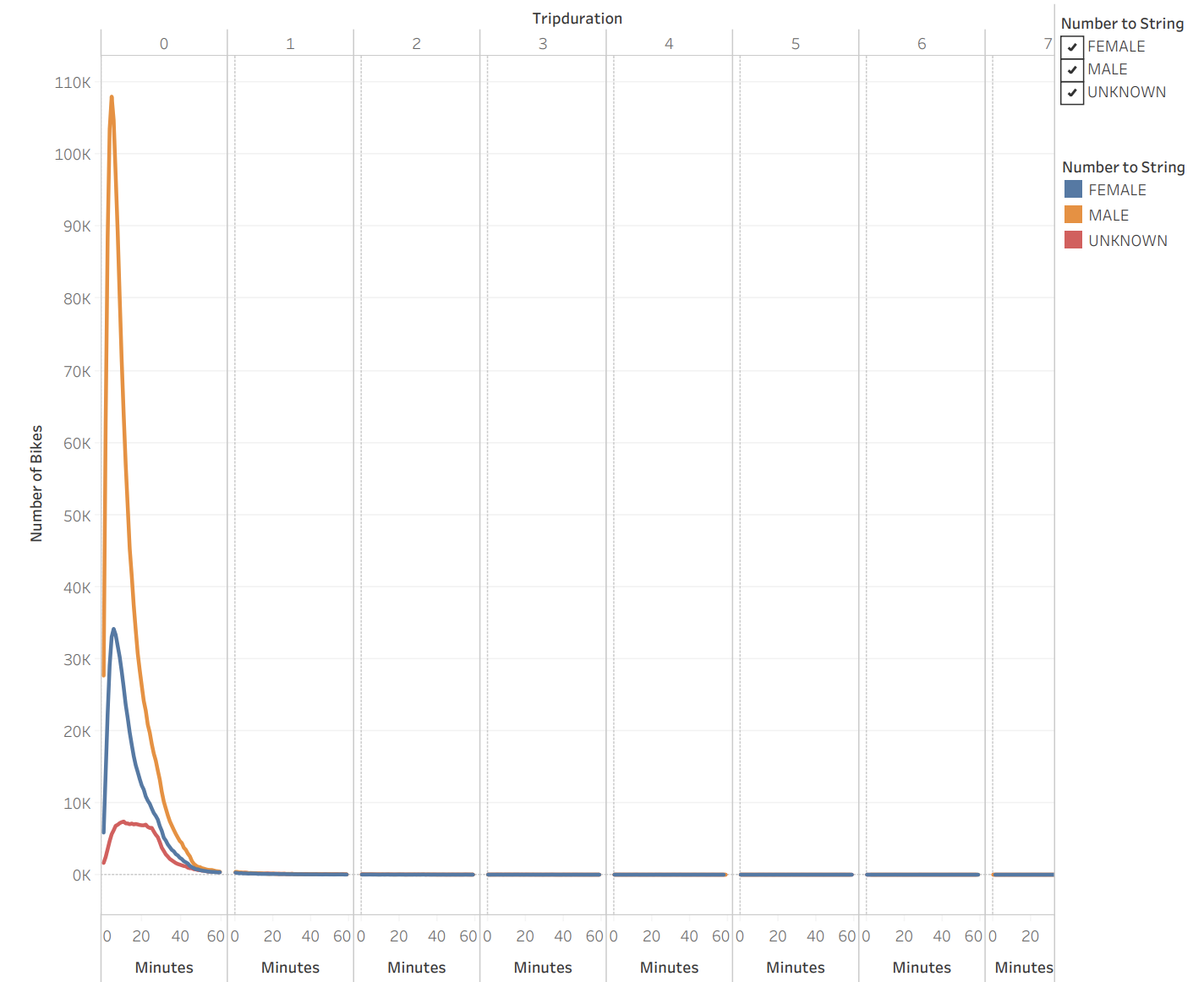Click the hour 3 column header
The width and height of the screenshot is (1204, 982).
tap(543, 44)
